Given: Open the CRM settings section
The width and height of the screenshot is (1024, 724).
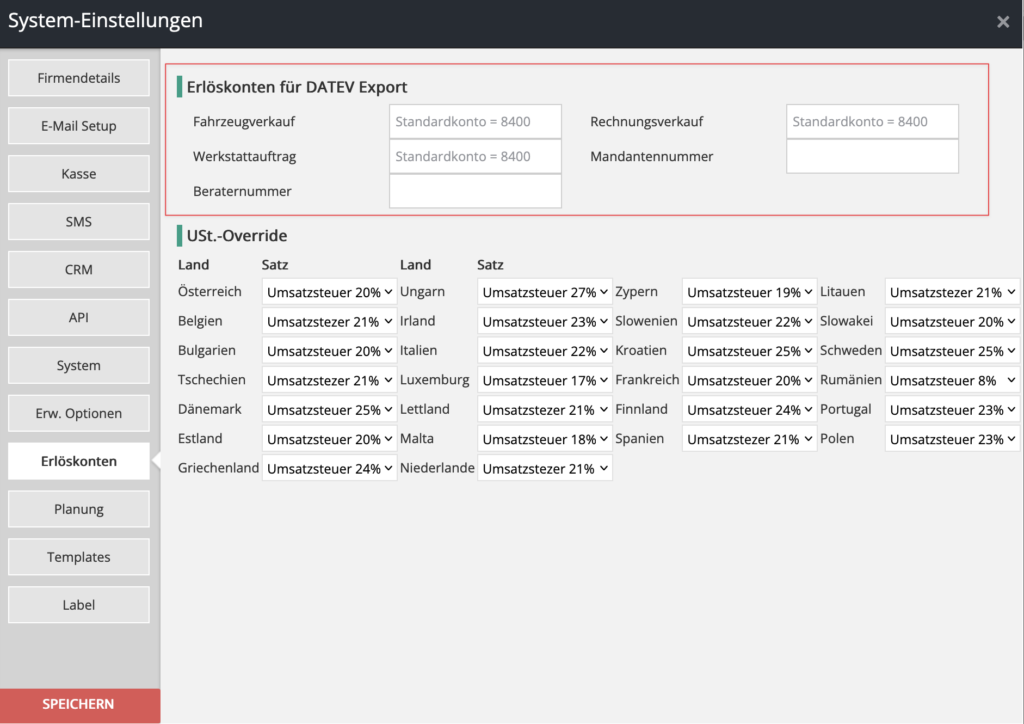Looking at the screenshot, I should point(78,269).
